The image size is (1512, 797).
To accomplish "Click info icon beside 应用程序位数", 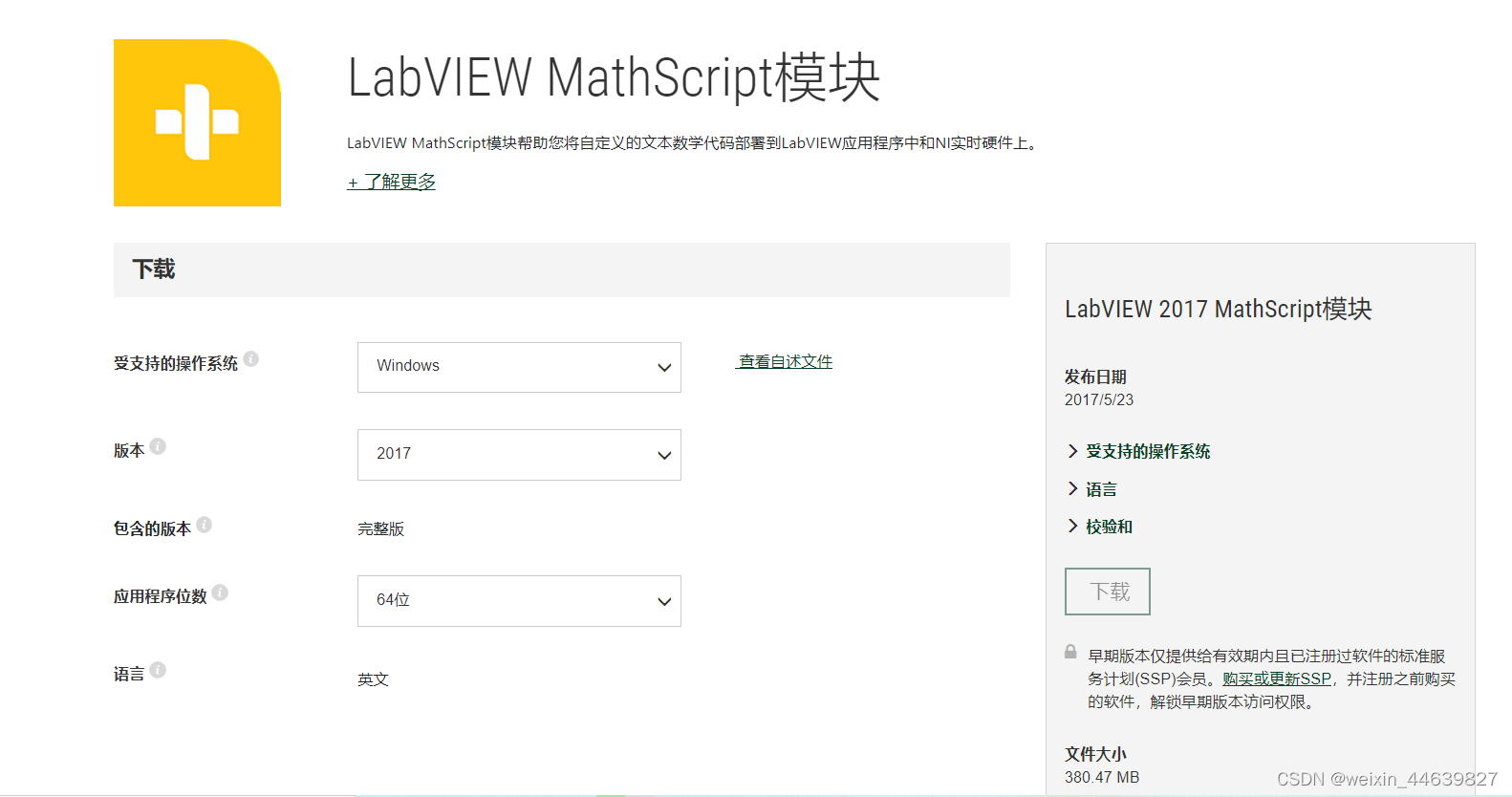I will (220, 592).
